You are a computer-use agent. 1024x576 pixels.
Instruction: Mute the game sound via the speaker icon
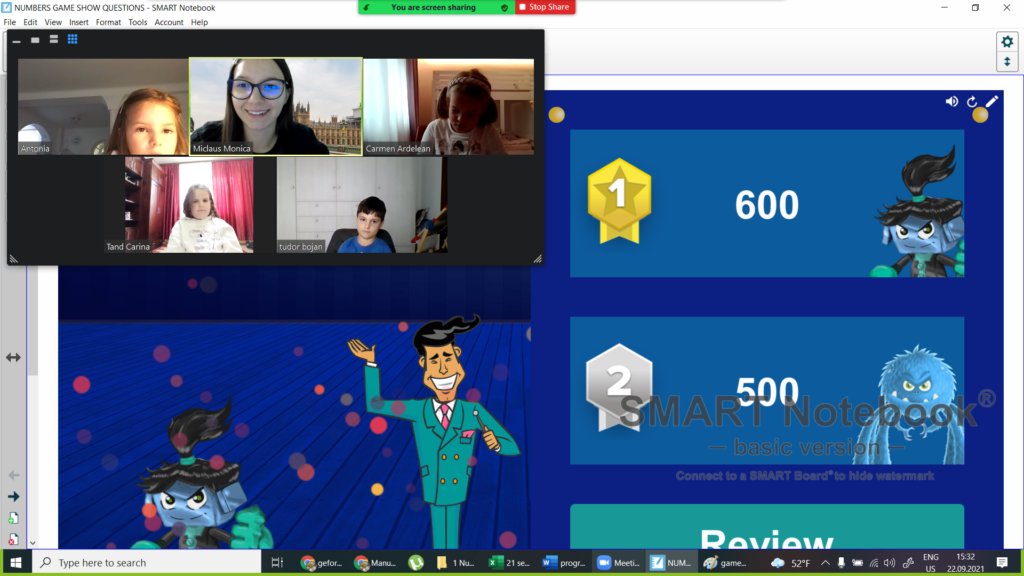point(951,101)
